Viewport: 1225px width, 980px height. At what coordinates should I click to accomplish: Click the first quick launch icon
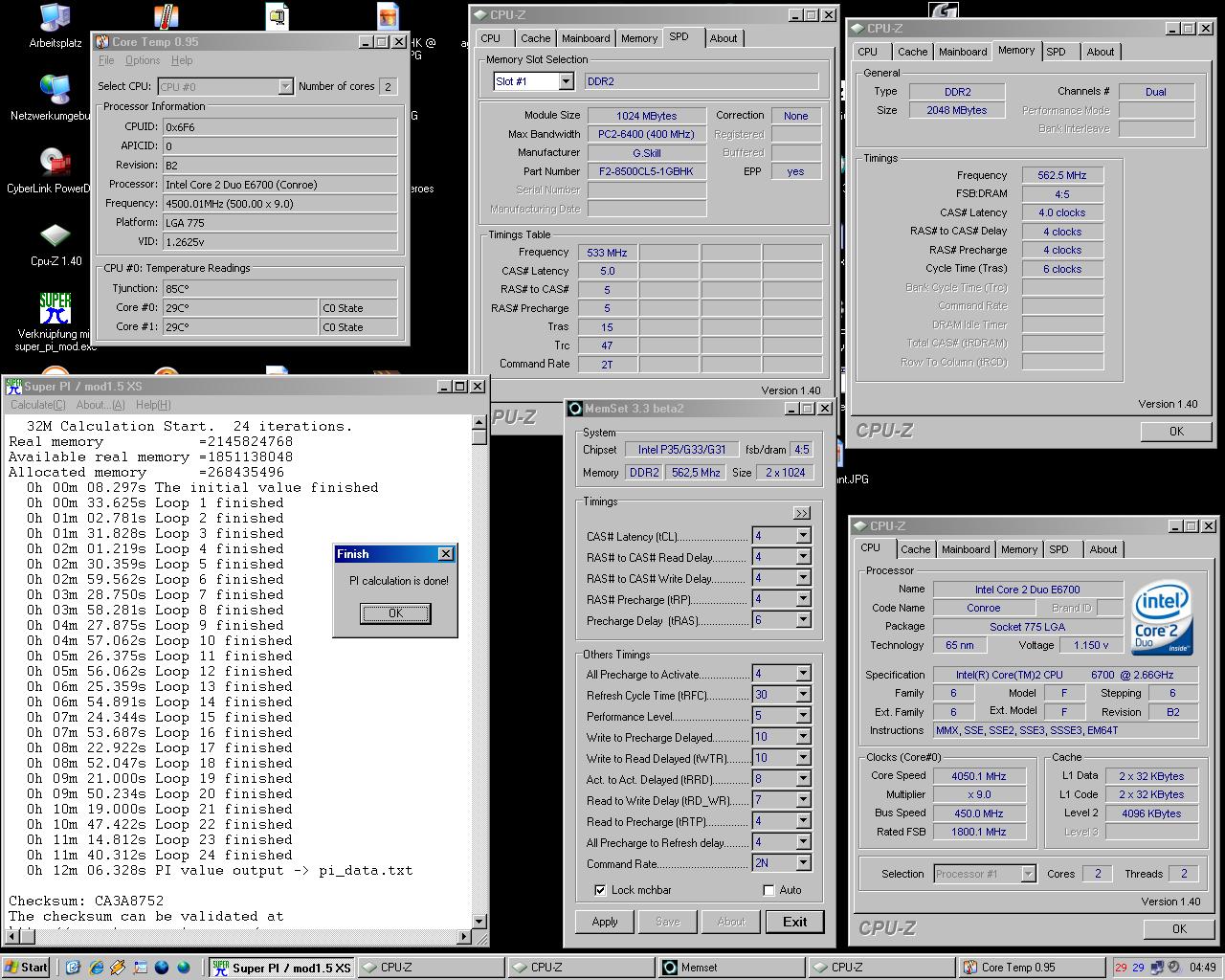pos(73,967)
